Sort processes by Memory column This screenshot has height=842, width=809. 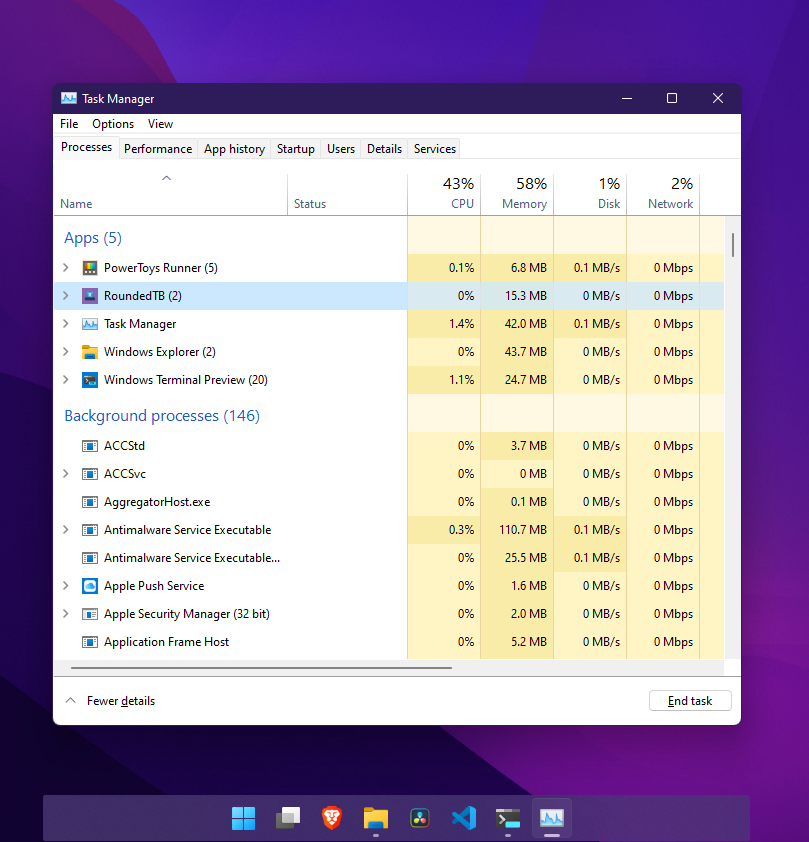517,195
